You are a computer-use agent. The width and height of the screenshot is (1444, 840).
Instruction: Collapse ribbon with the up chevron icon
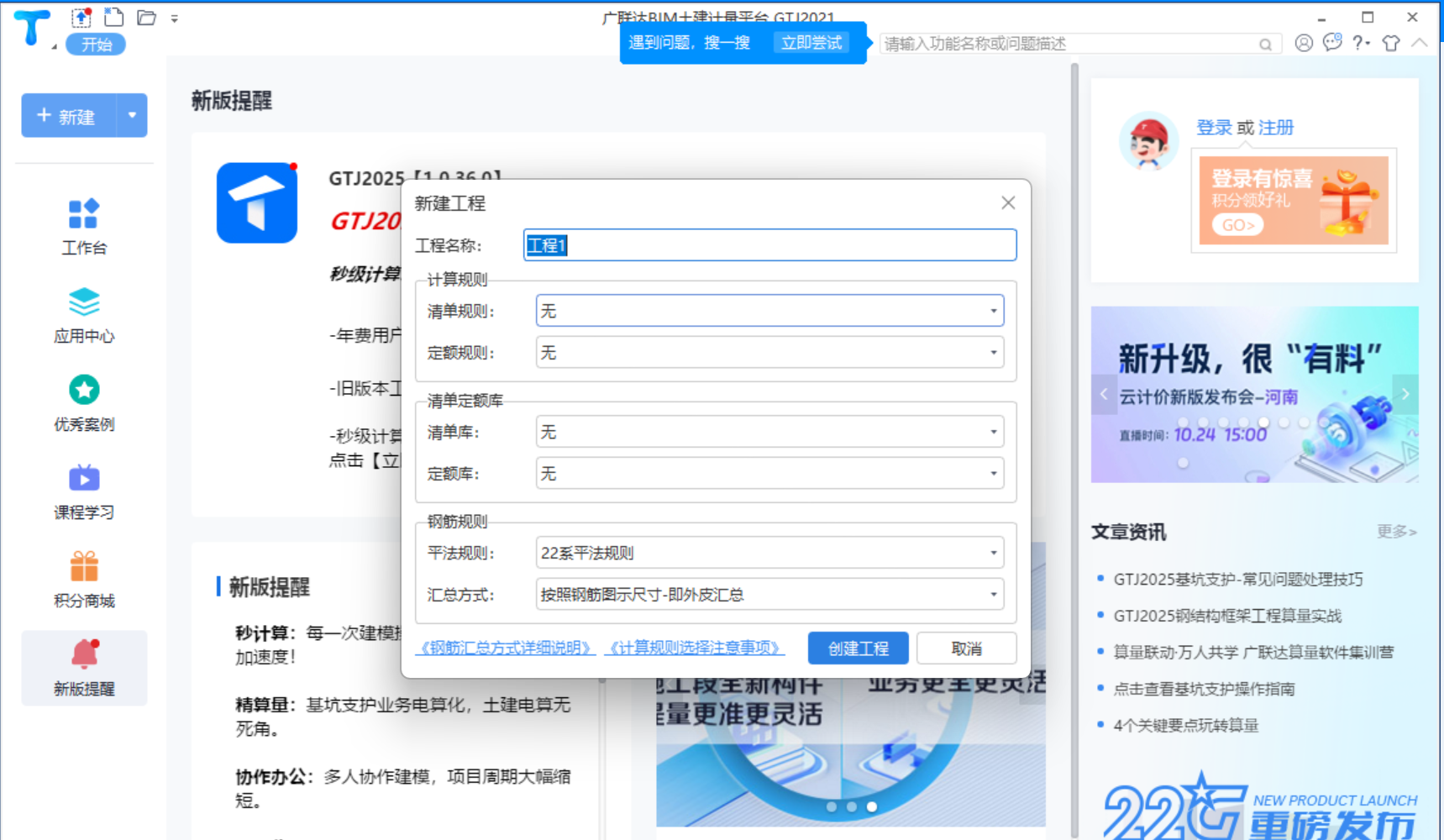coord(1420,42)
